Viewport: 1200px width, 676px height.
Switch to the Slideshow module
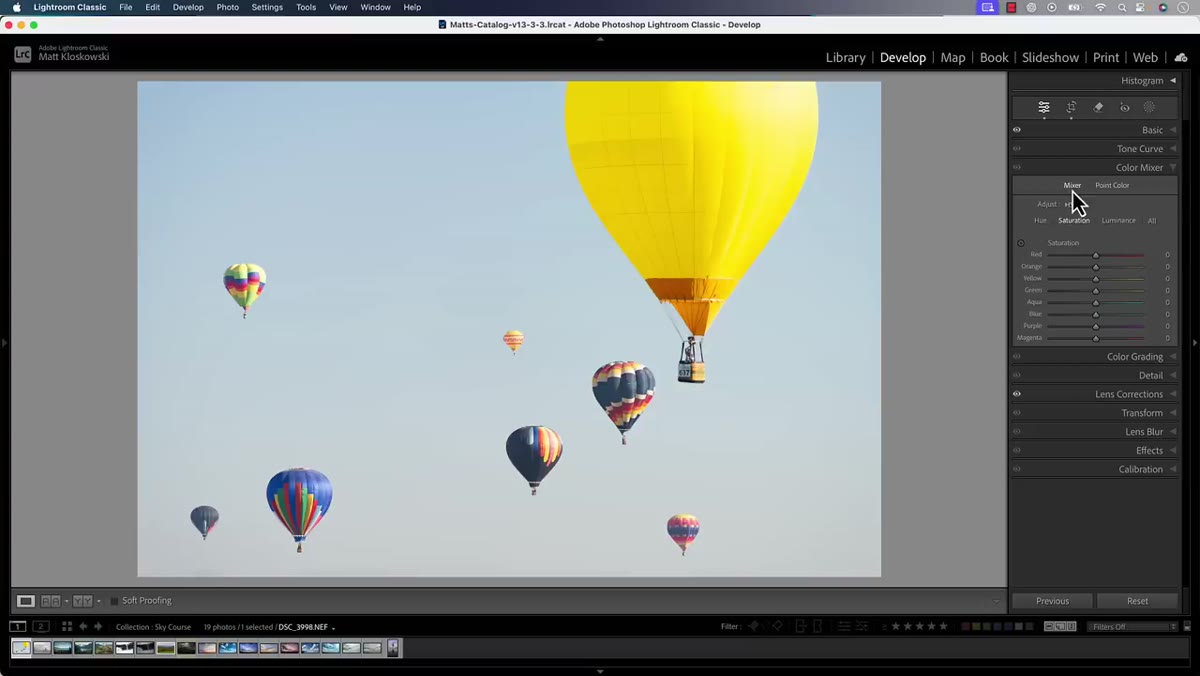click(x=1050, y=58)
